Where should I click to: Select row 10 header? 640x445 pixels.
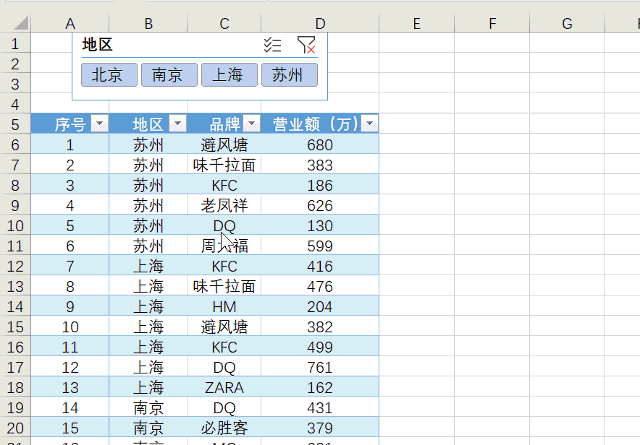click(15, 225)
